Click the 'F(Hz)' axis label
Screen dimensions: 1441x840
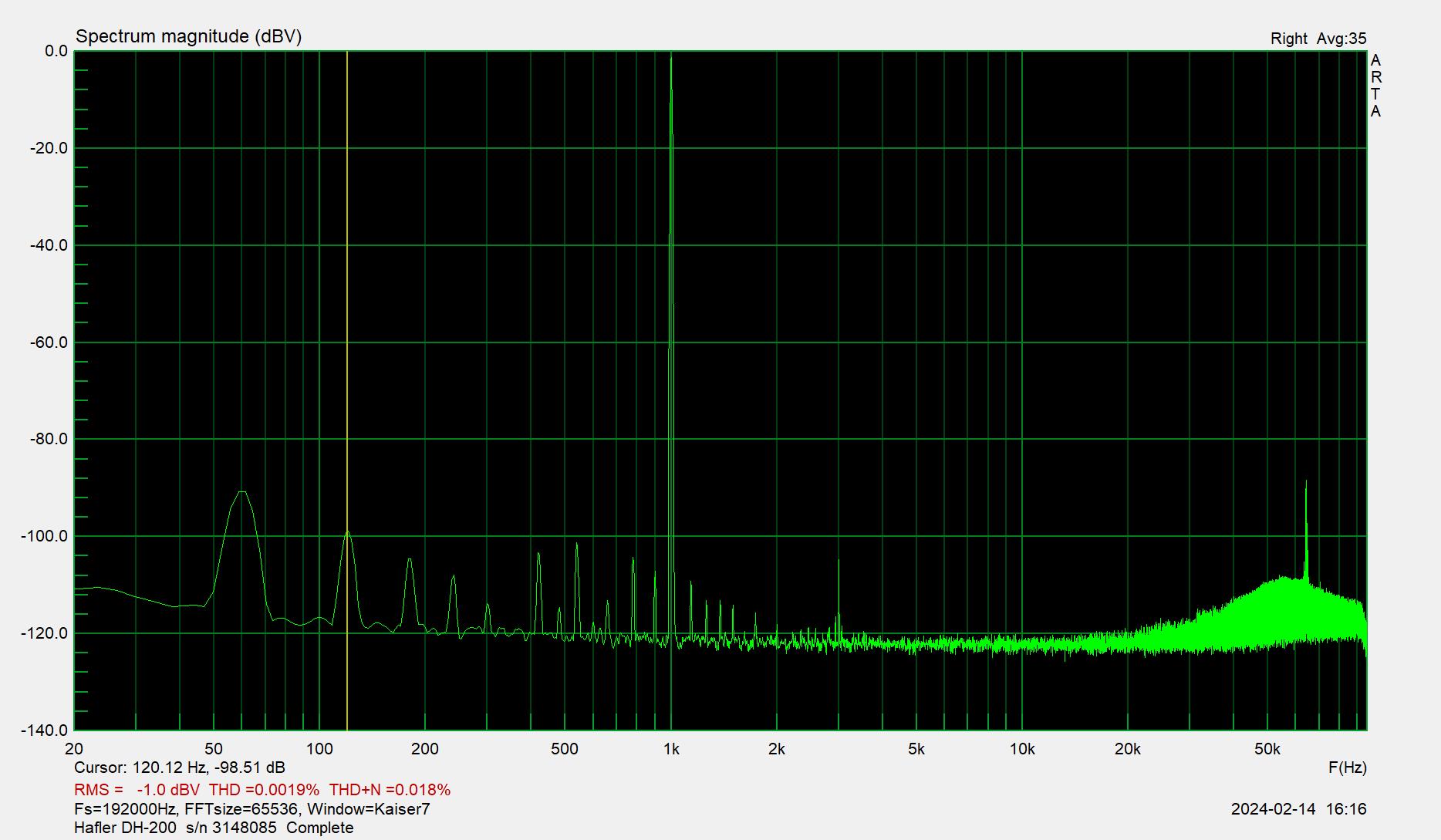click(x=1347, y=767)
